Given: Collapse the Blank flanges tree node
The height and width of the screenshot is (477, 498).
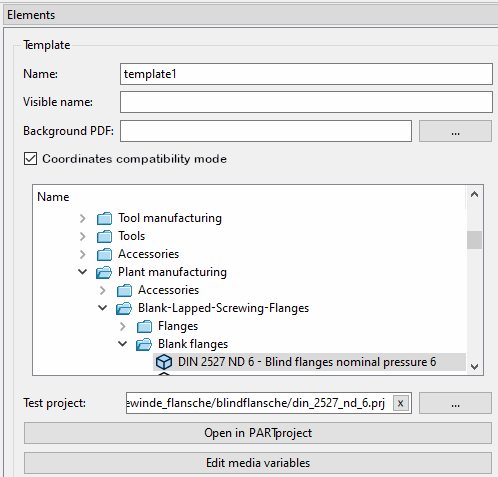Looking at the screenshot, I should [x=123, y=344].
